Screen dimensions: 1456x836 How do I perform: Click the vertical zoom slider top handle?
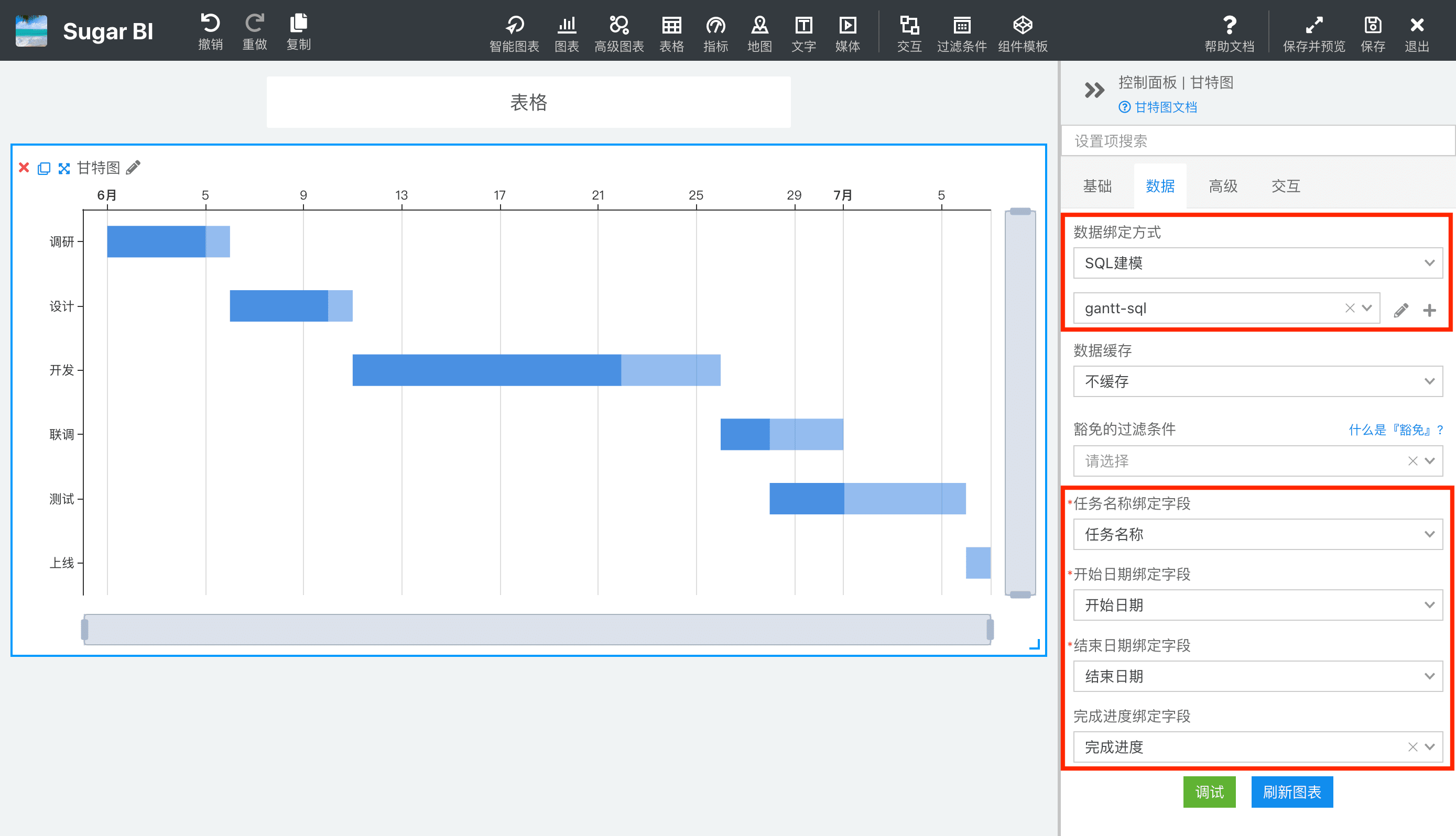coord(1020,211)
